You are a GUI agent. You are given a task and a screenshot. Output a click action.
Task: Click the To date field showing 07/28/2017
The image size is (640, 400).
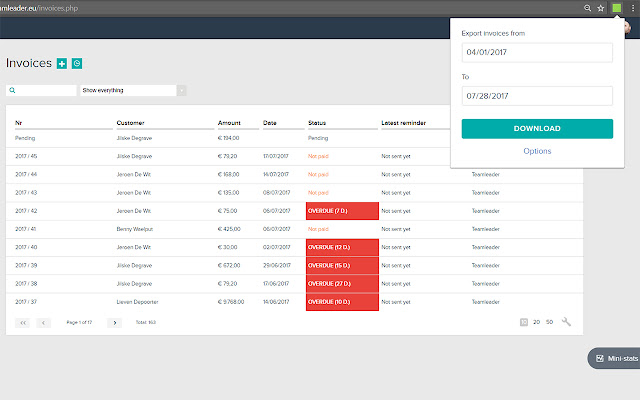tap(537, 96)
